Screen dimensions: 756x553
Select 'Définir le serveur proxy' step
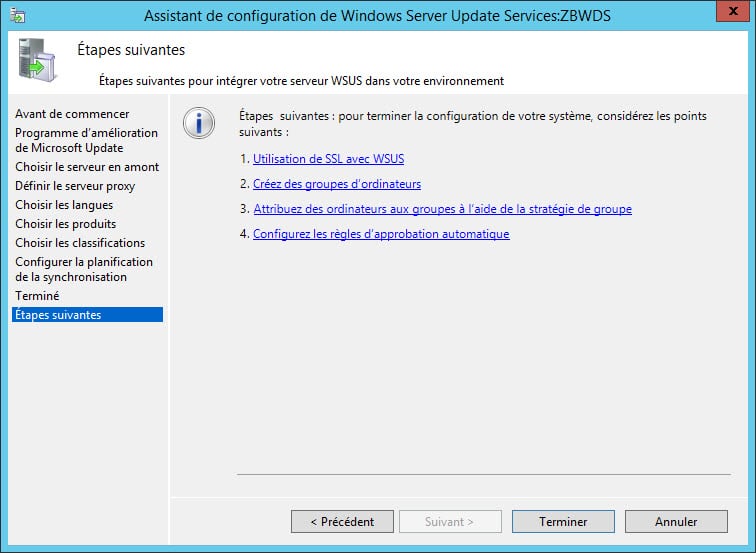coord(75,186)
